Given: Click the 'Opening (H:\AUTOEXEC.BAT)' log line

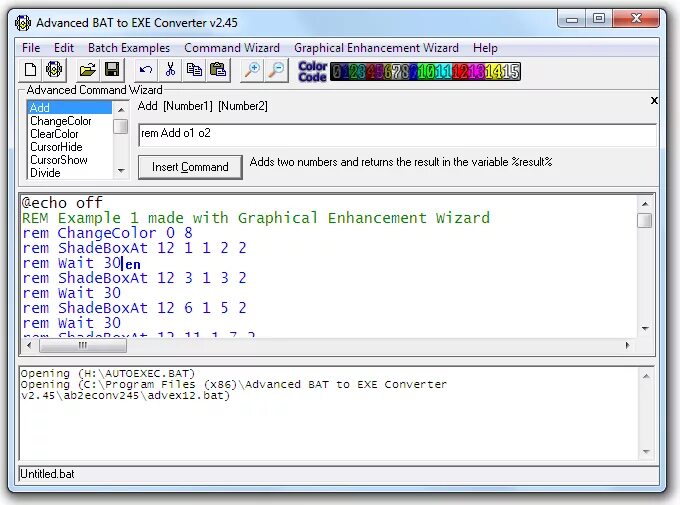Looking at the screenshot, I should pyautogui.click(x=108, y=374).
